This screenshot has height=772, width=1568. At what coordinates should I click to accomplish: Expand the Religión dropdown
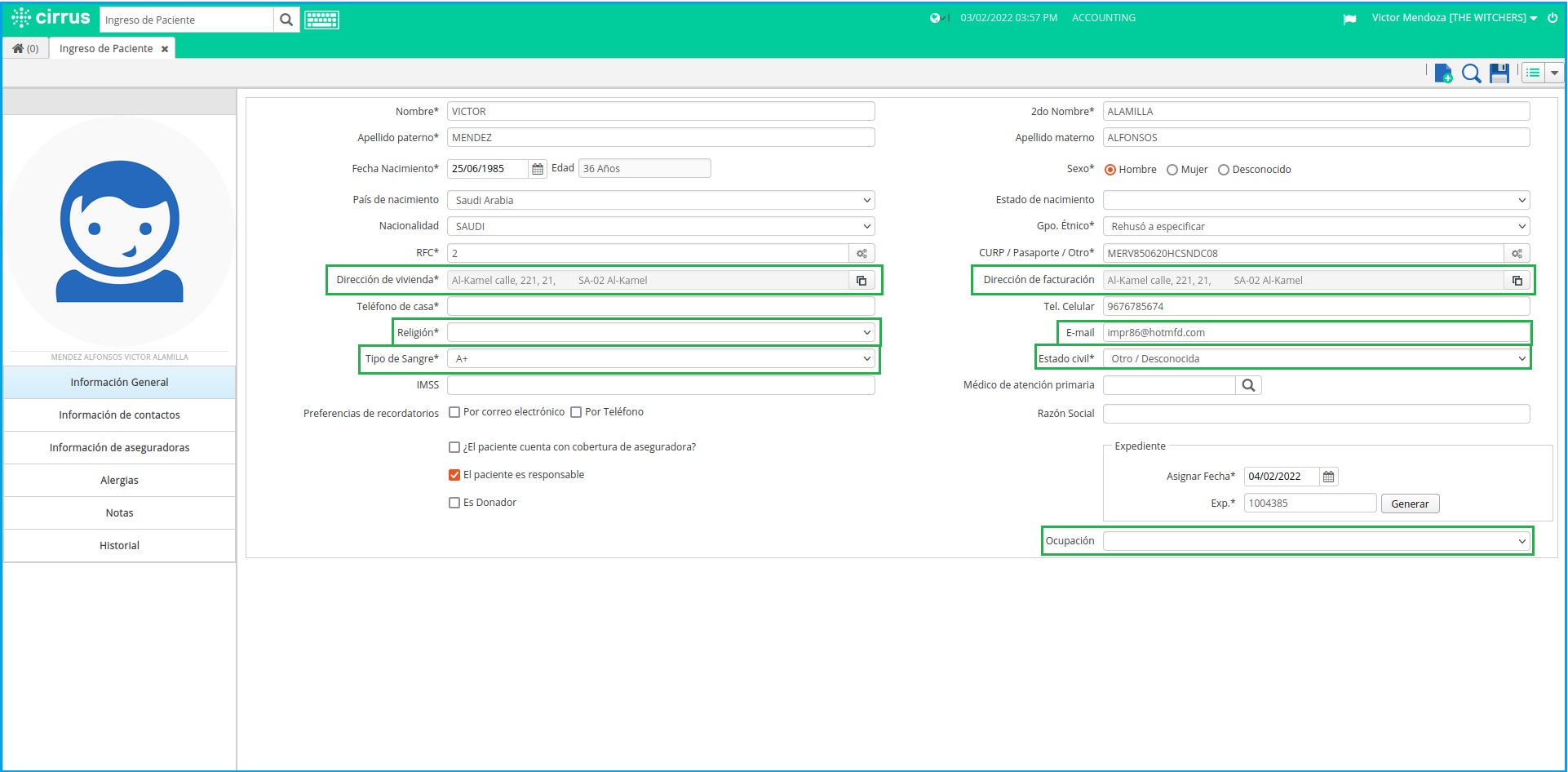[x=661, y=333]
